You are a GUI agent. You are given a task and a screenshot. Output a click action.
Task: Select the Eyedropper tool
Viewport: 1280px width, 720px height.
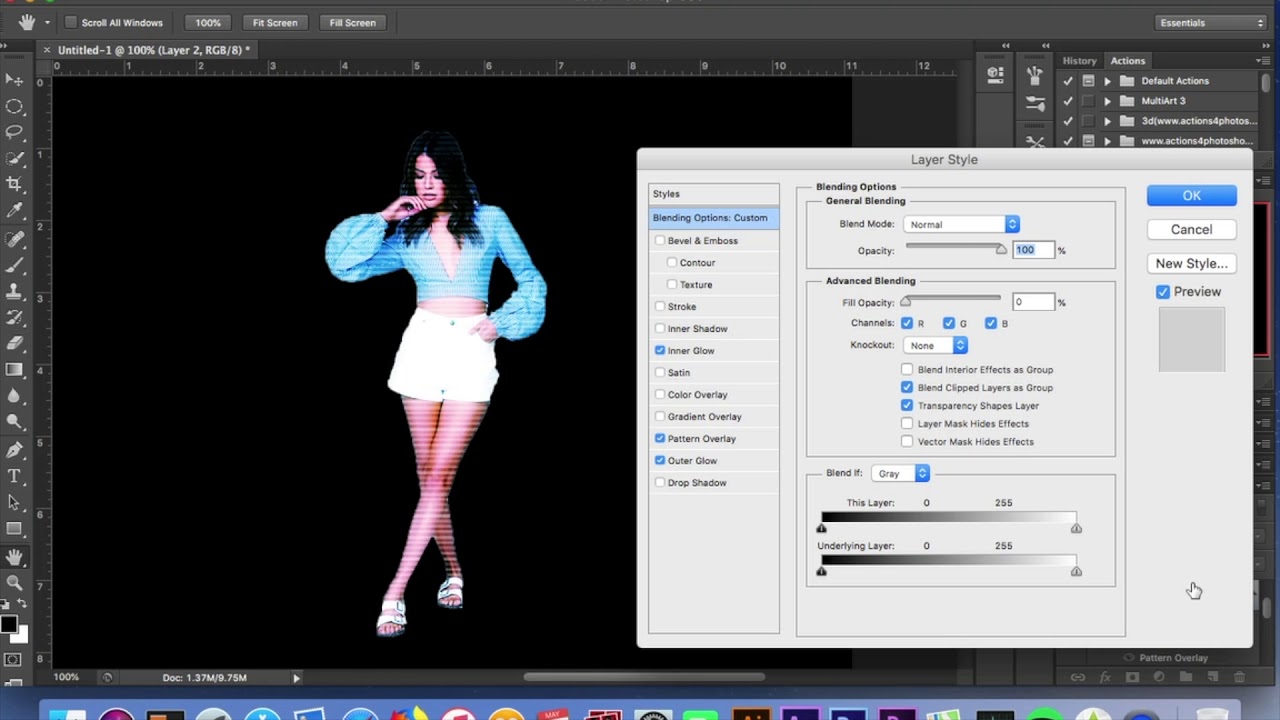point(14,210)
